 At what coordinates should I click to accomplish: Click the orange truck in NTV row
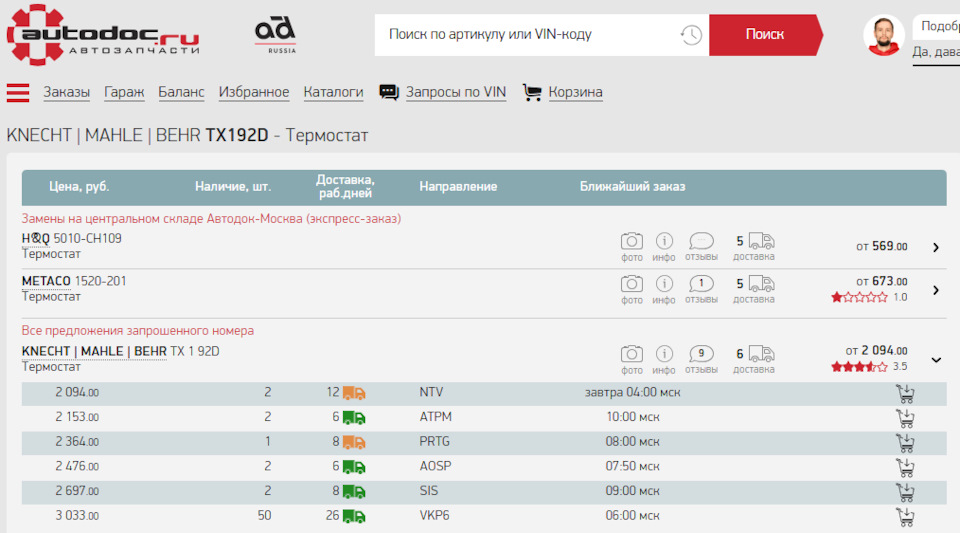tap(354, 393)
